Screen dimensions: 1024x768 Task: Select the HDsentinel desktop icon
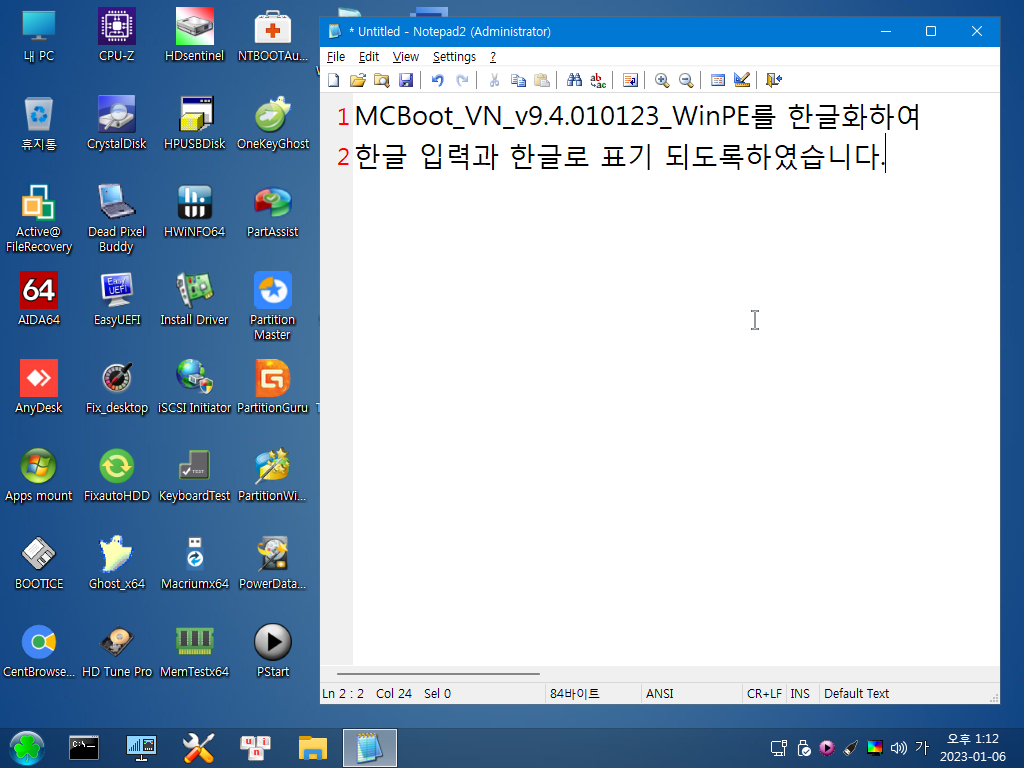[x=195, y=35]
